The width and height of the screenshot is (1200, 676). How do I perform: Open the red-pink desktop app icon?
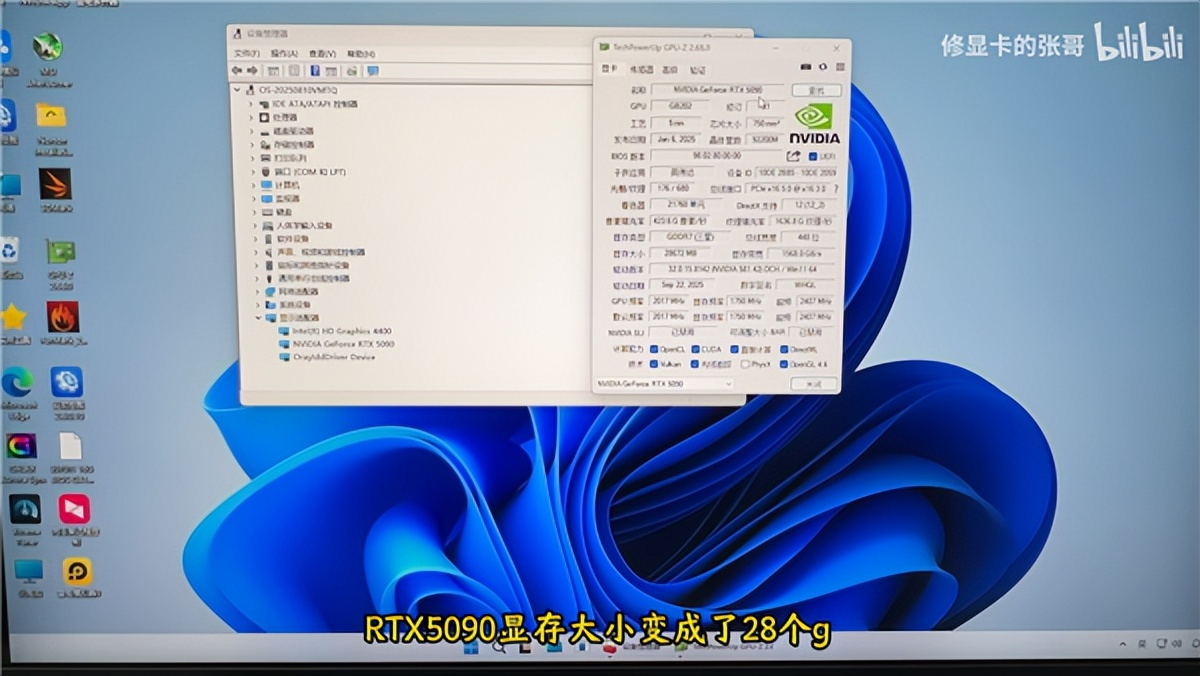tap(74, 509)
